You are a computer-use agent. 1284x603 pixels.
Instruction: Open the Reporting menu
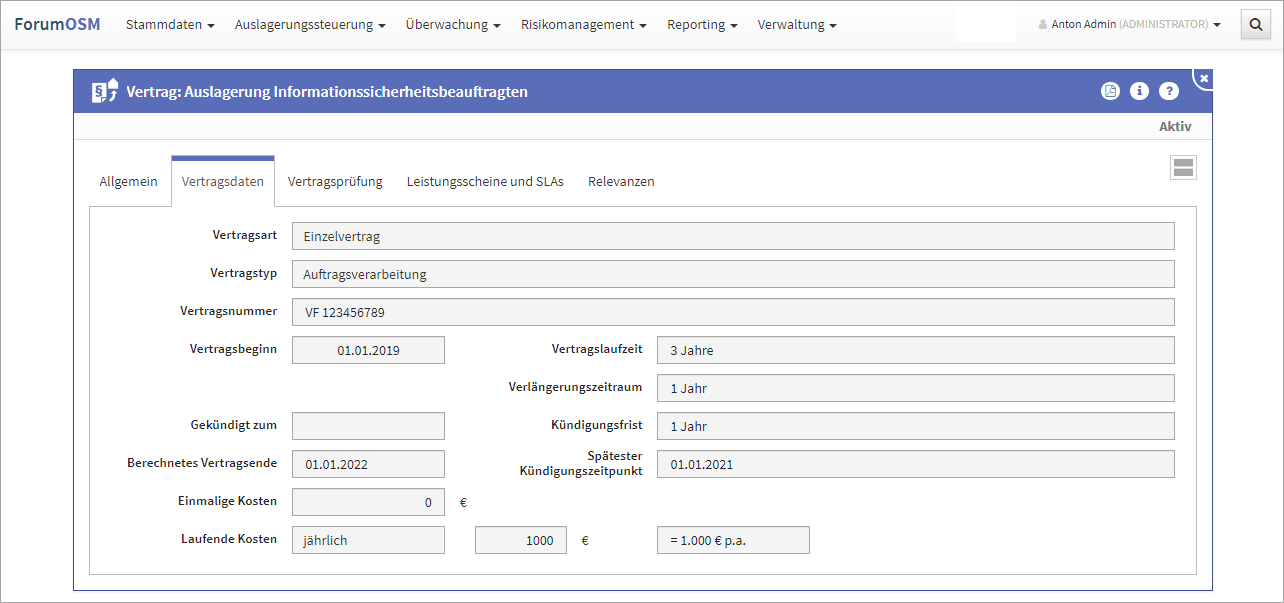click(702, 25)
